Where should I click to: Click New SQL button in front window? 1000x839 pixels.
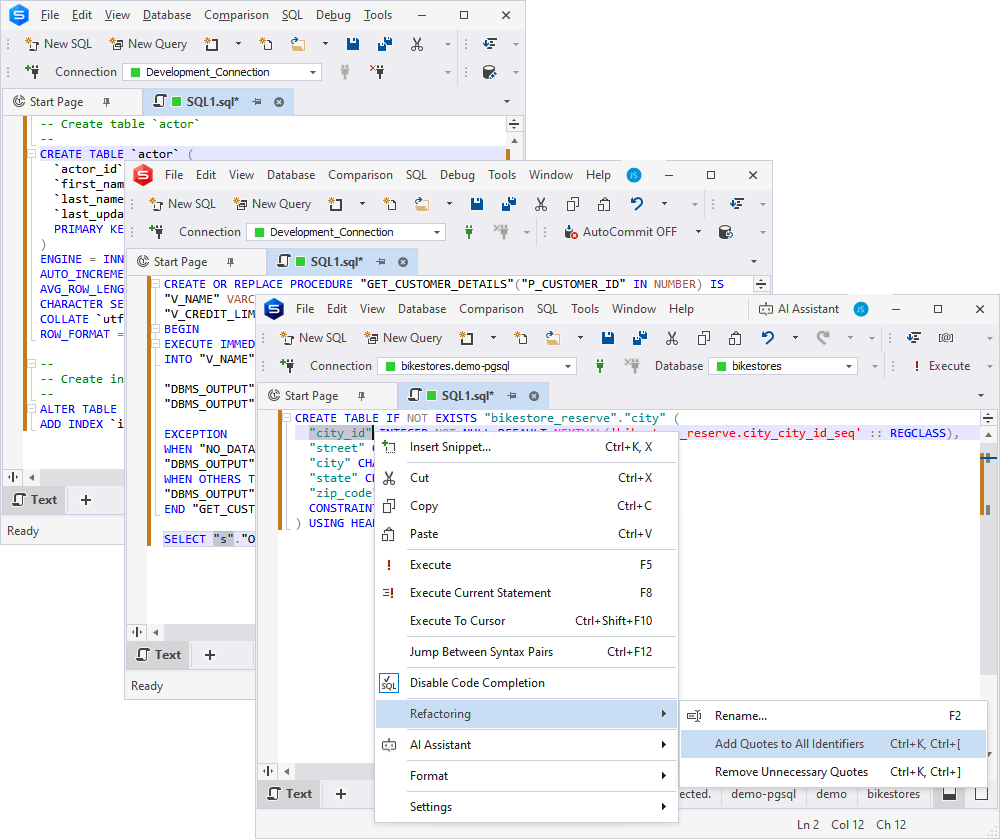314,338
